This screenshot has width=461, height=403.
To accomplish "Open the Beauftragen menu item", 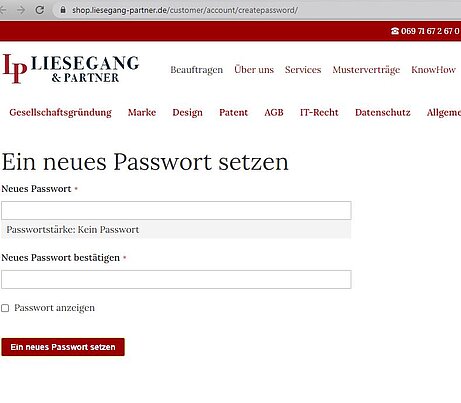I will point(196,70).
